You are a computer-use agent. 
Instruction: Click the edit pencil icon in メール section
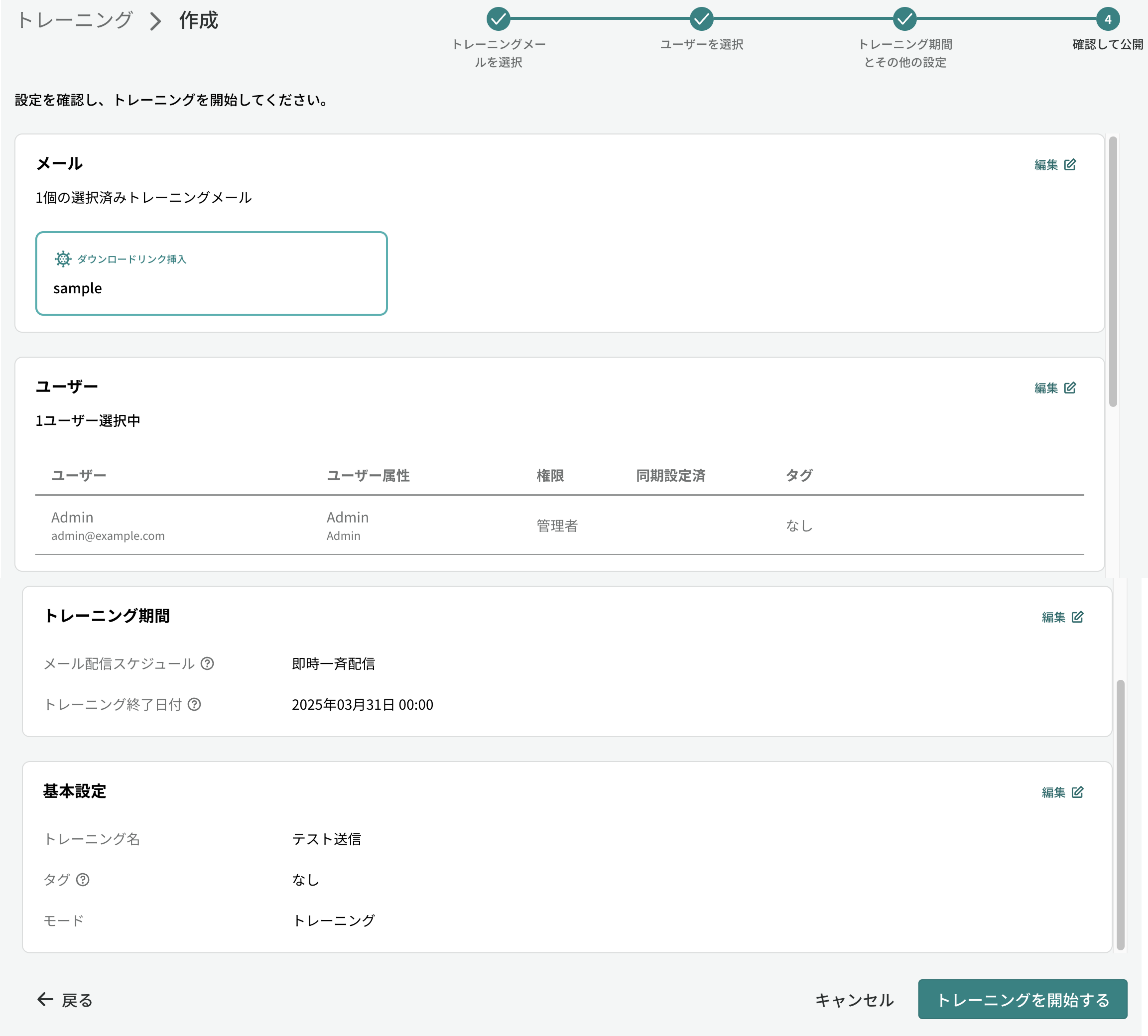1070,165
